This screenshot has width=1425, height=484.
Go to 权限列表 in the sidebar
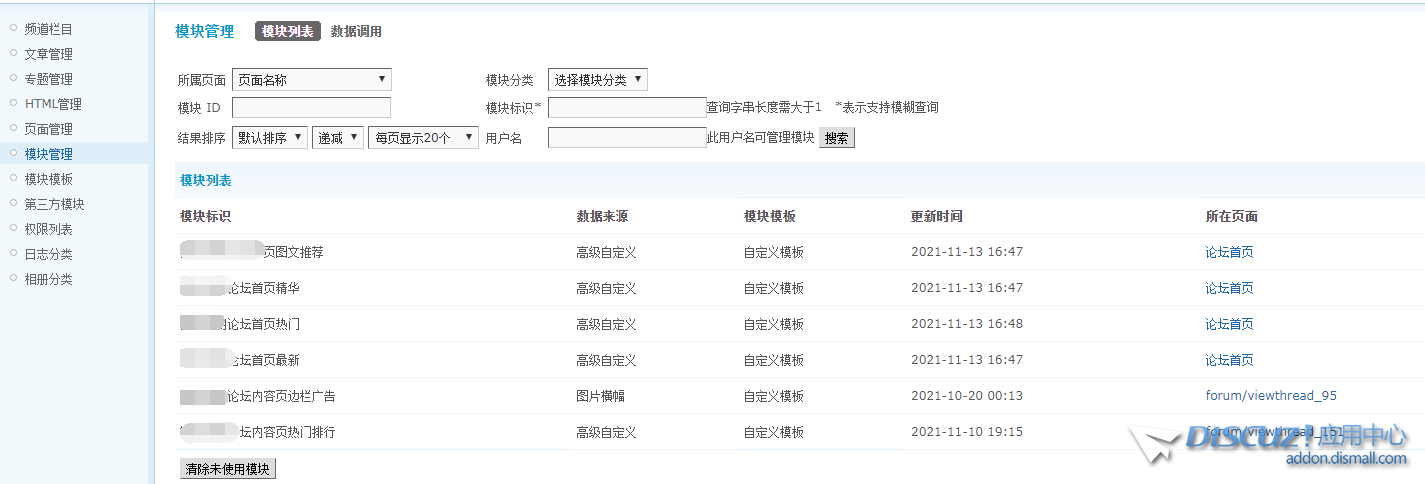tap(48, 229)
